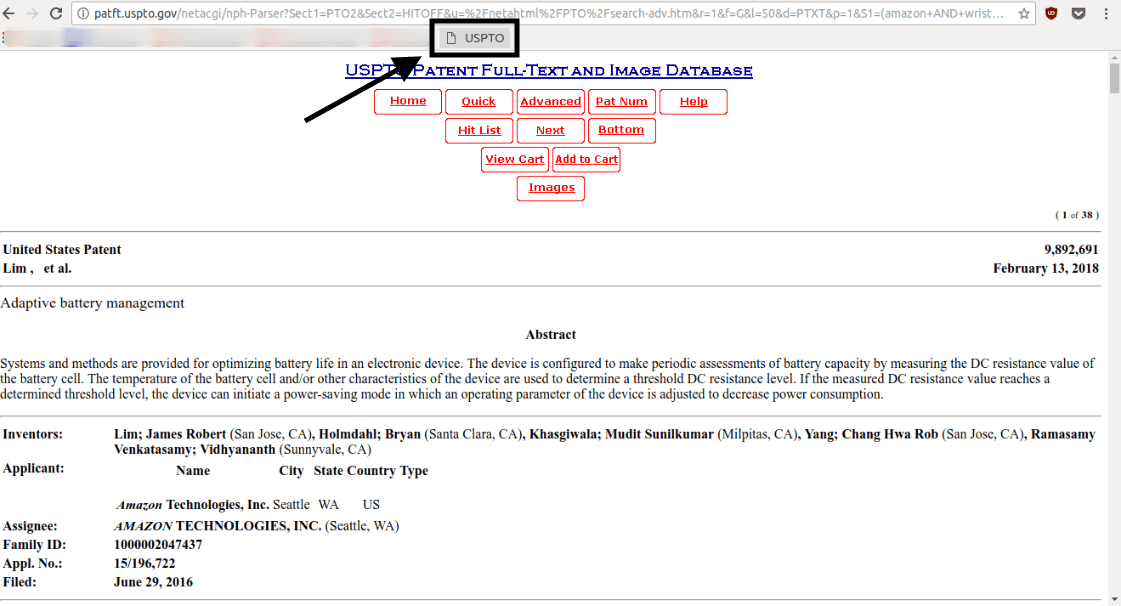This screenshot has width=1121, height=606.
Task: Click the USPTO bookmark page icon
Action: coord(451,38)
